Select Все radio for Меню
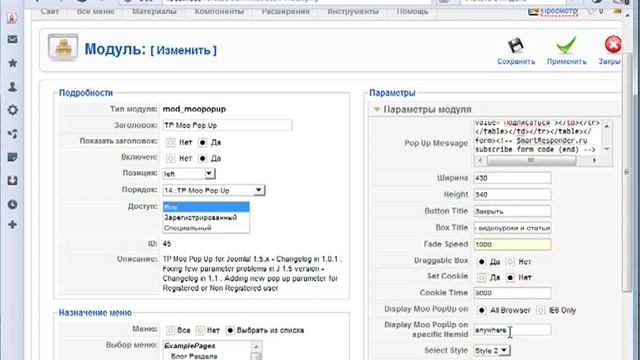640x360 pixels. 171,330
